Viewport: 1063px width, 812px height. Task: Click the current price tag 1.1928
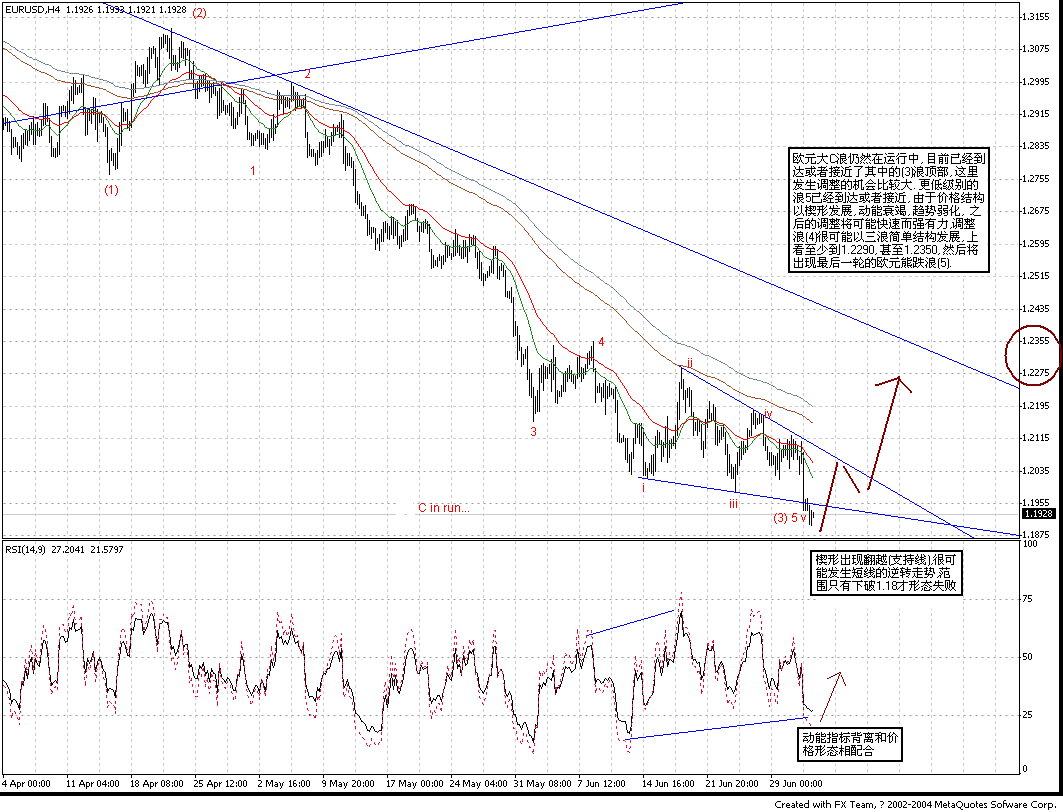click(x=1040, y=514)
